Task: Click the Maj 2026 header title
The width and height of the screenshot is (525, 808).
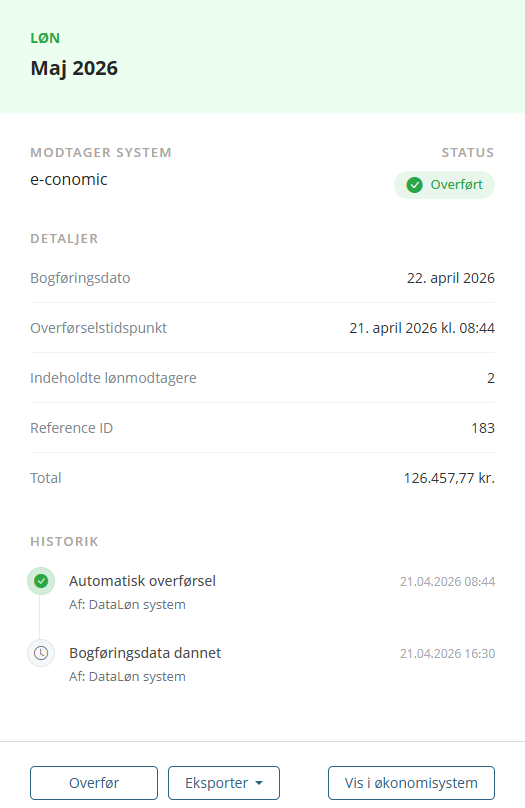Action: tap(74, 68)
